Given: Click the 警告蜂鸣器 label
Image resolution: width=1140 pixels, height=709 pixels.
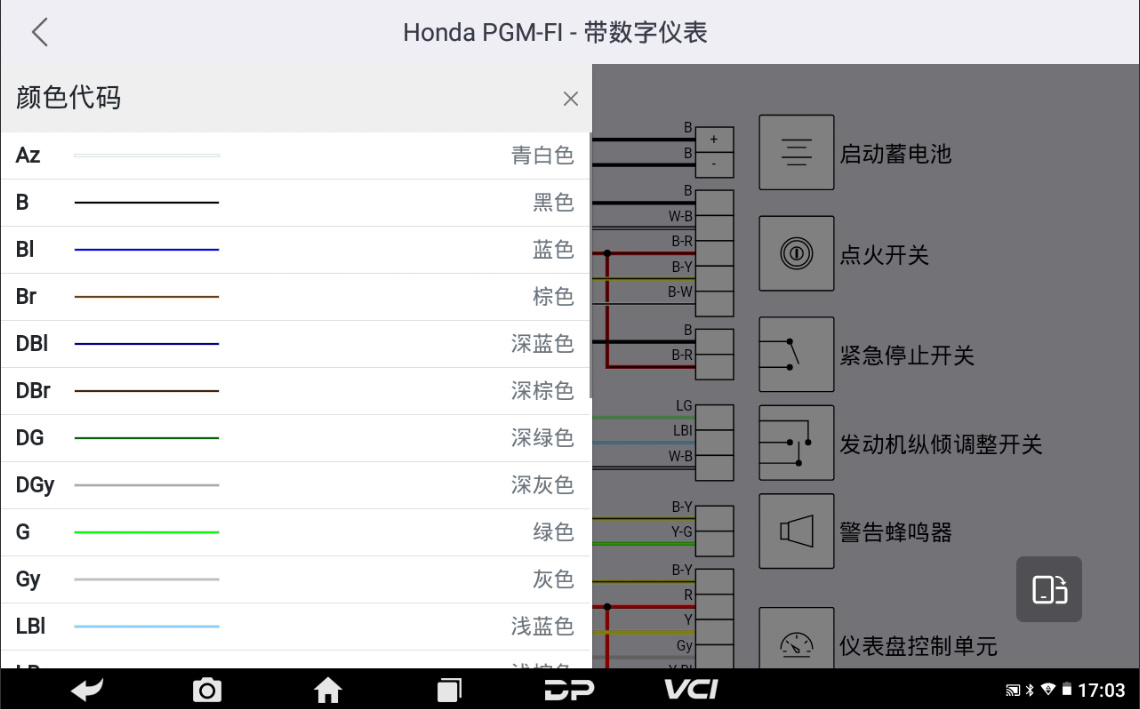Looking at the screenshot, I should click(x=895, y=532).
